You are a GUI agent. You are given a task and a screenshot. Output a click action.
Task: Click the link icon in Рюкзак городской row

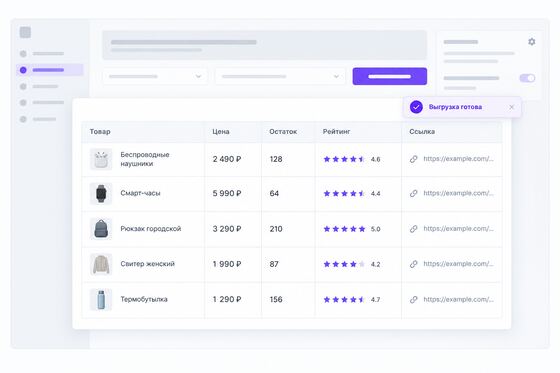tap(414, 229)
